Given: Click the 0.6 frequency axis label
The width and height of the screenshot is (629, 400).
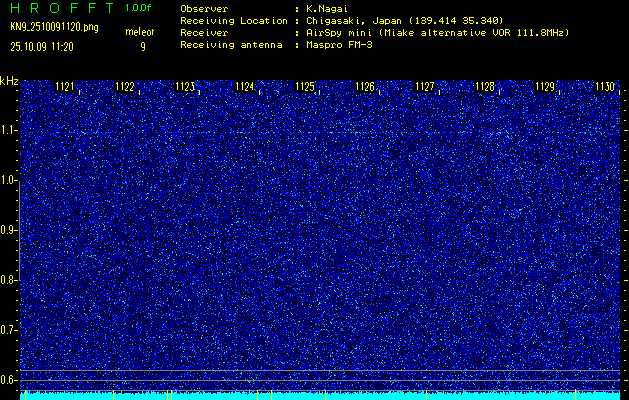Looking at the screenshot, I should coord(9,379).
